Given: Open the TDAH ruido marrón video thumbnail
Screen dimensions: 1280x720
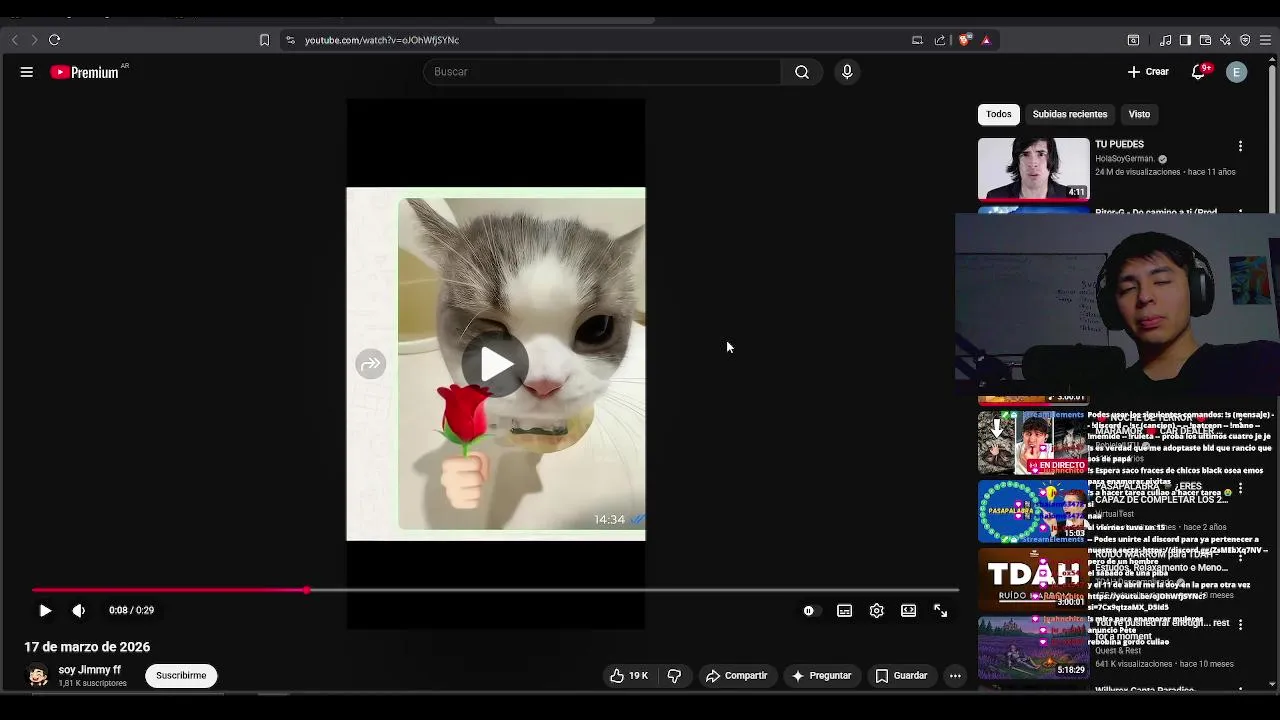Looking at the screenshot, I should [x=1034, y=579].
